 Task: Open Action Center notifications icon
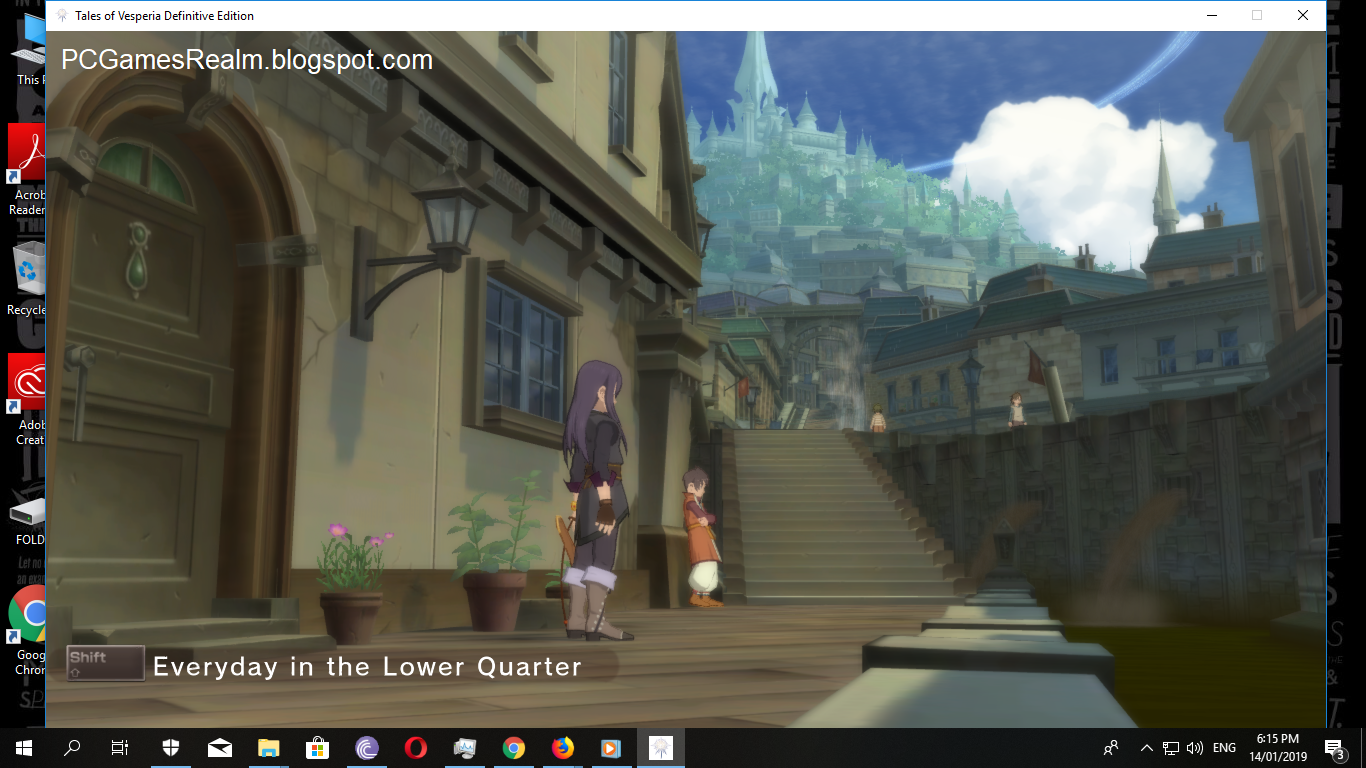pyautogui.click(x=1335, y=747)
